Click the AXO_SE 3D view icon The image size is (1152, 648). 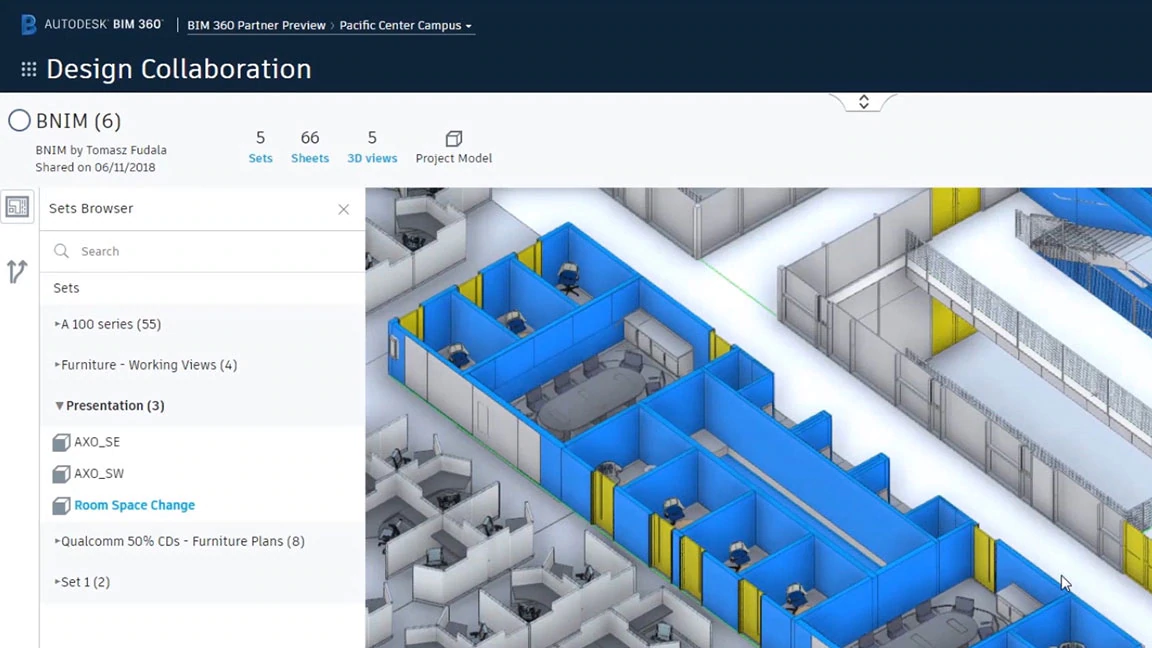click(61, 442)
